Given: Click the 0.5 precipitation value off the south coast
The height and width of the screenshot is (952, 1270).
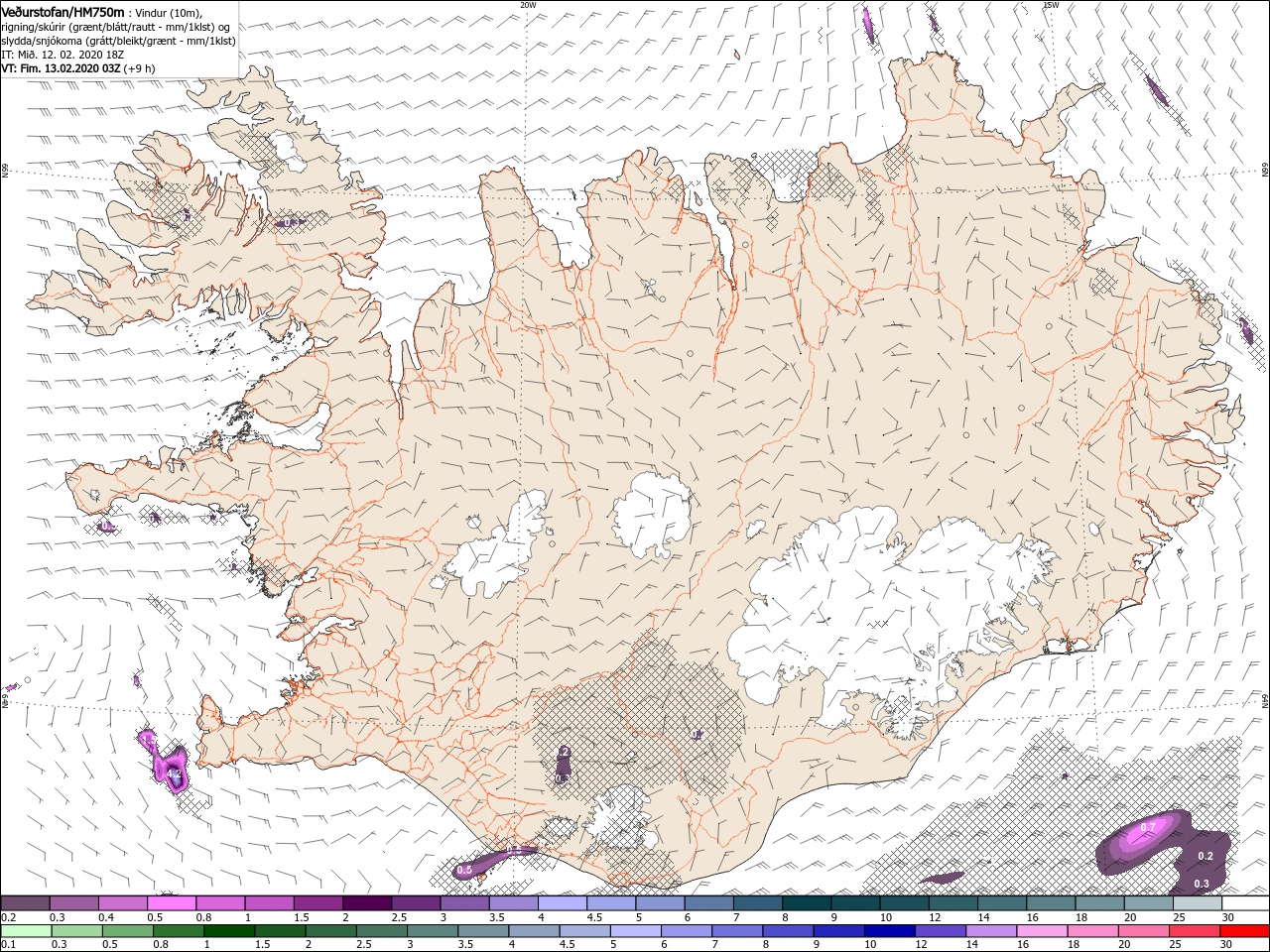Looking at the screenshot, I should (x=464, y=870).
